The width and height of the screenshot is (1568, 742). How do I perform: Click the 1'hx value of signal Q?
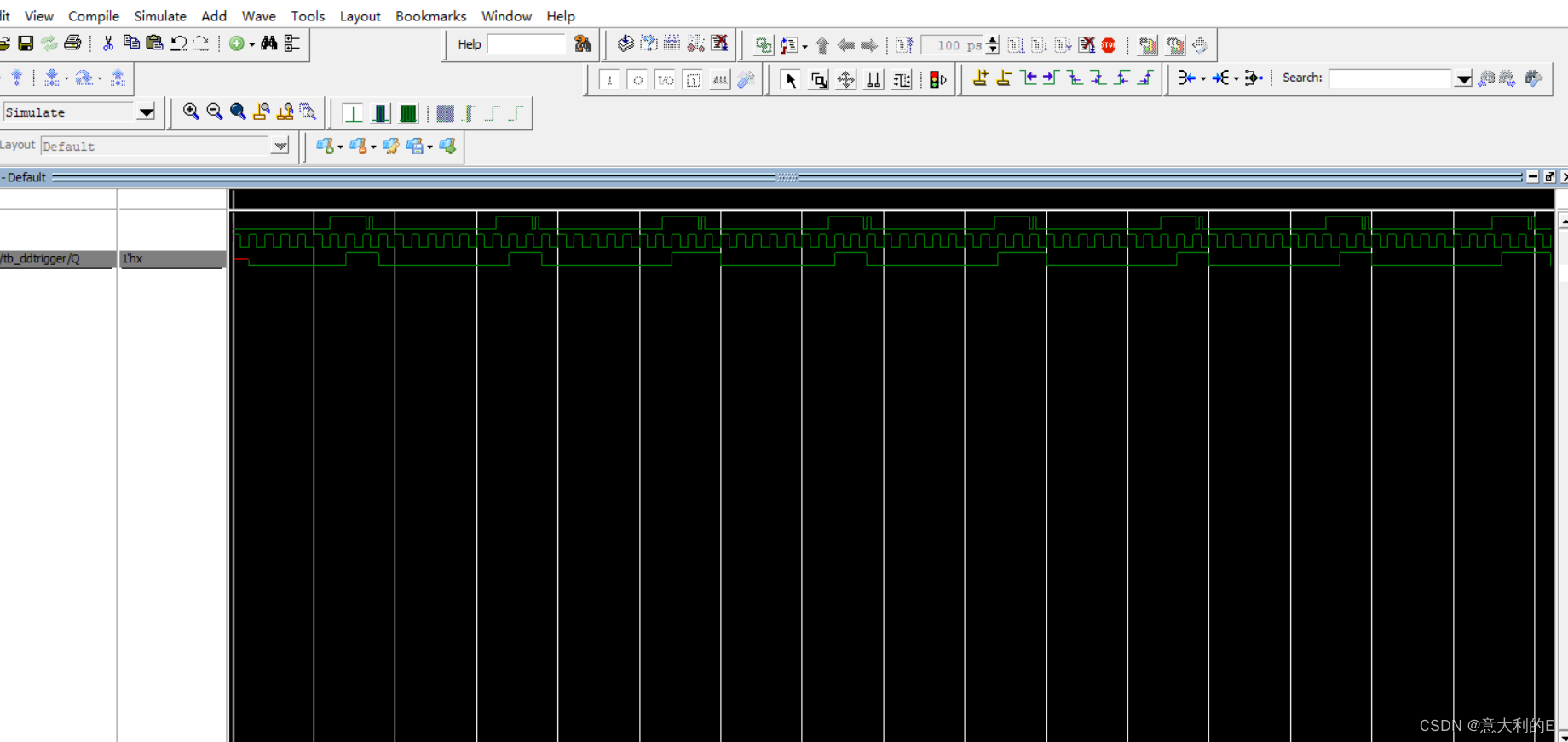pos(172,259)
